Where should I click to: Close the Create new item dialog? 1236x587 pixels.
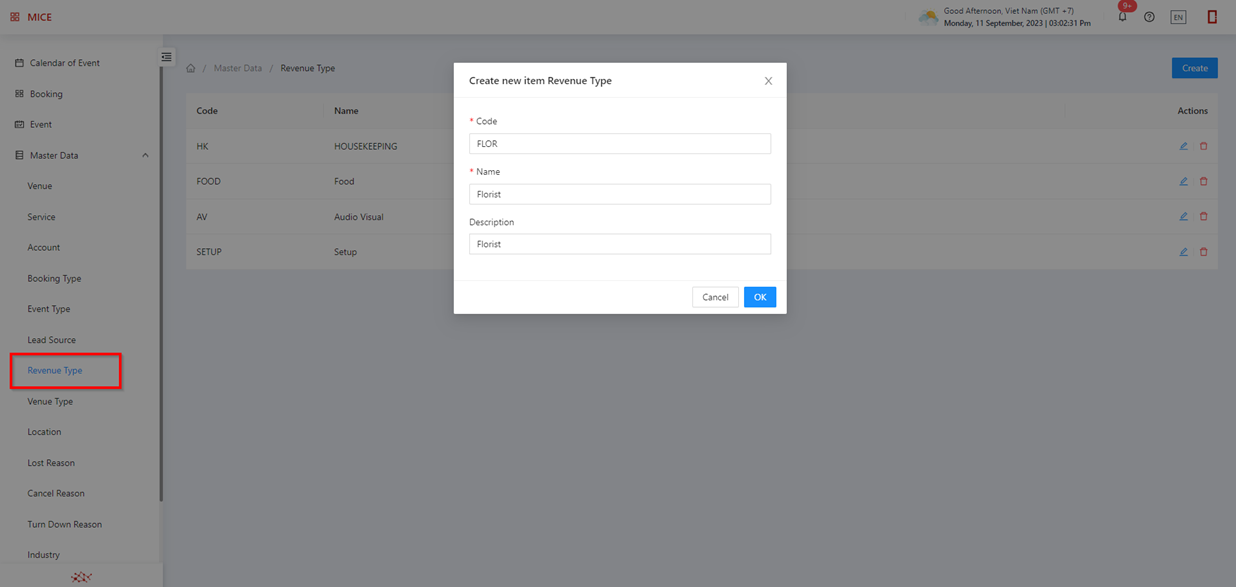pos(768,81)
